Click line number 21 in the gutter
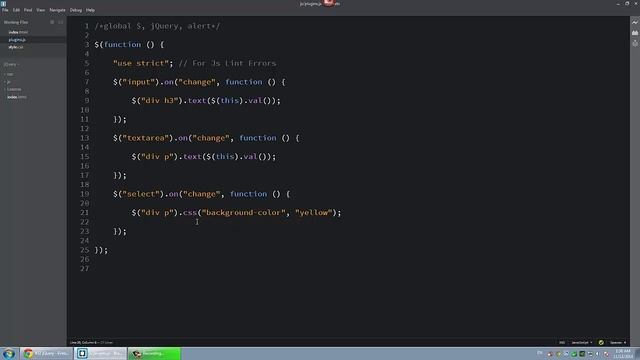640x360 pixels. [x=85, y=213]
